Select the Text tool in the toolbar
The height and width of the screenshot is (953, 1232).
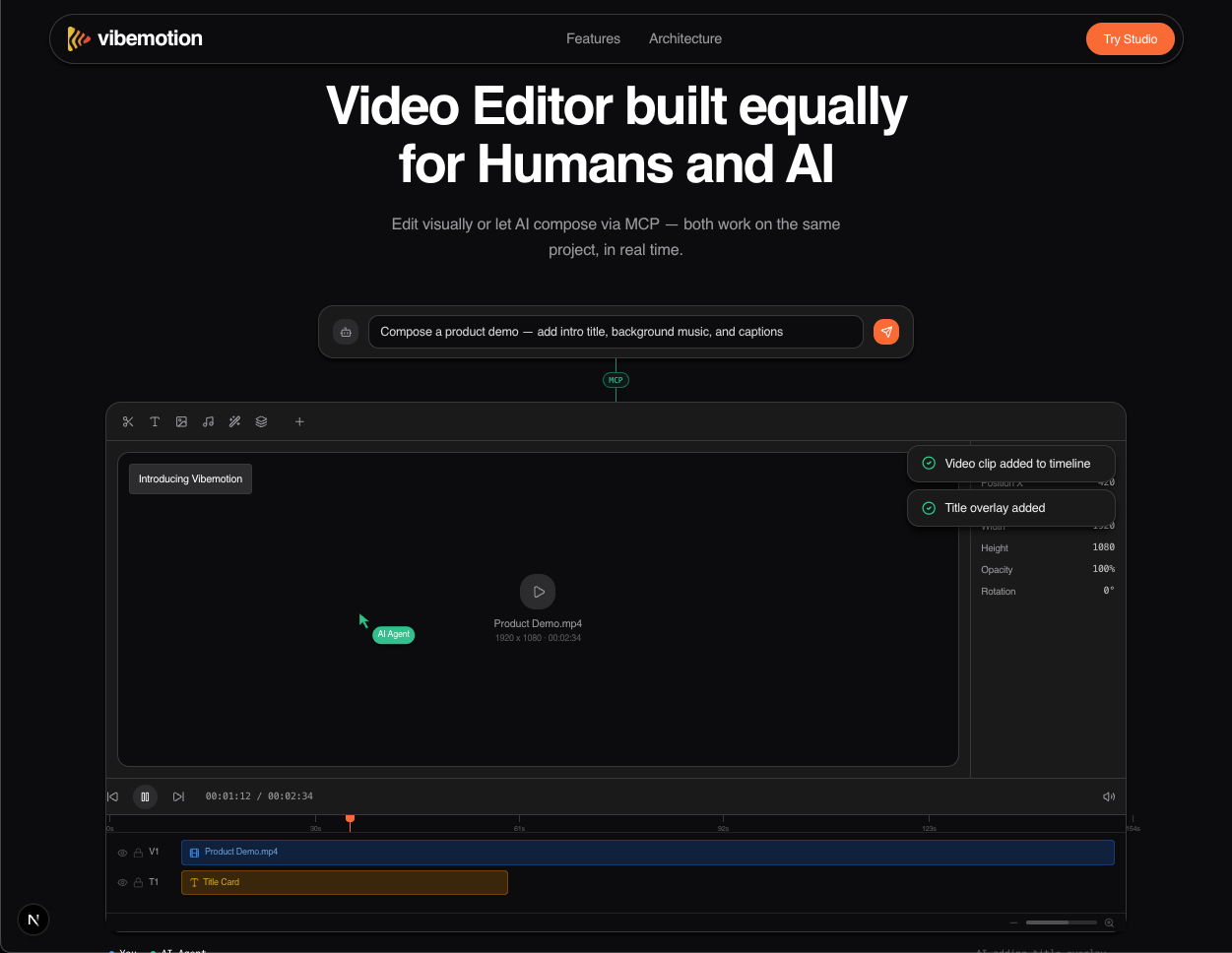[x=155, y=421]
